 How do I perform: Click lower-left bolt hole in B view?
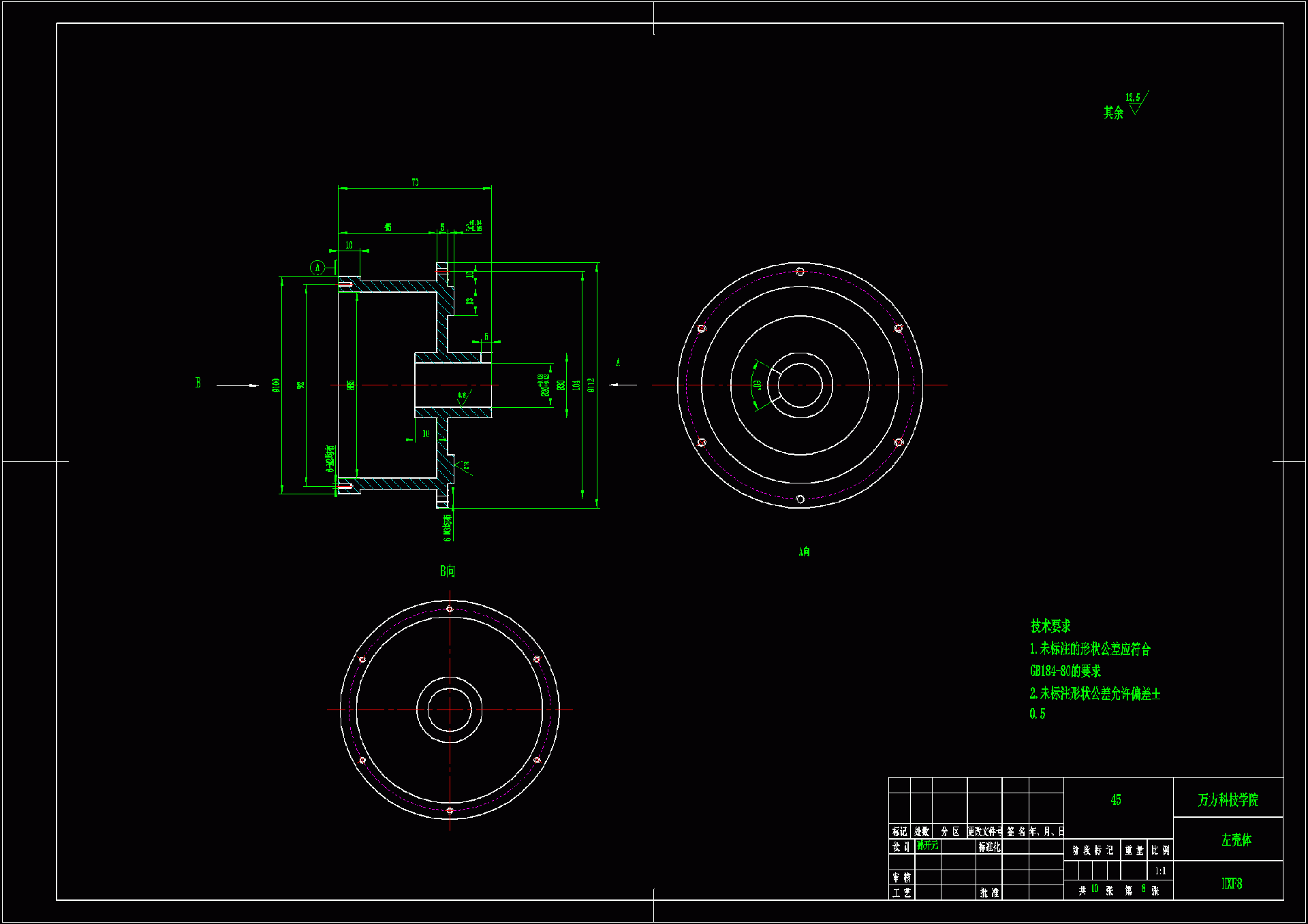pos(362,760)
